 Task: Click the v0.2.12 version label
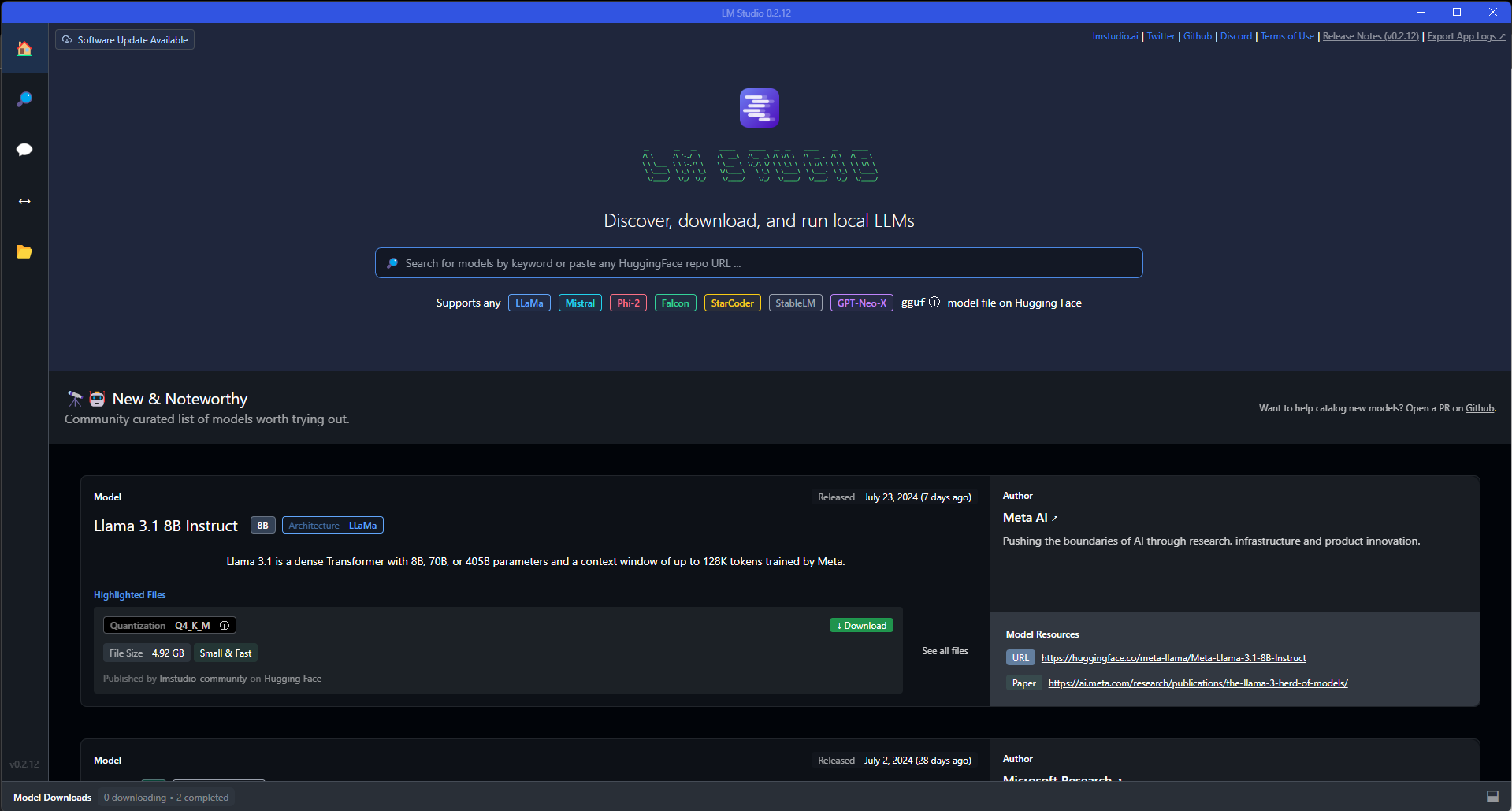(x=24, y=764)
